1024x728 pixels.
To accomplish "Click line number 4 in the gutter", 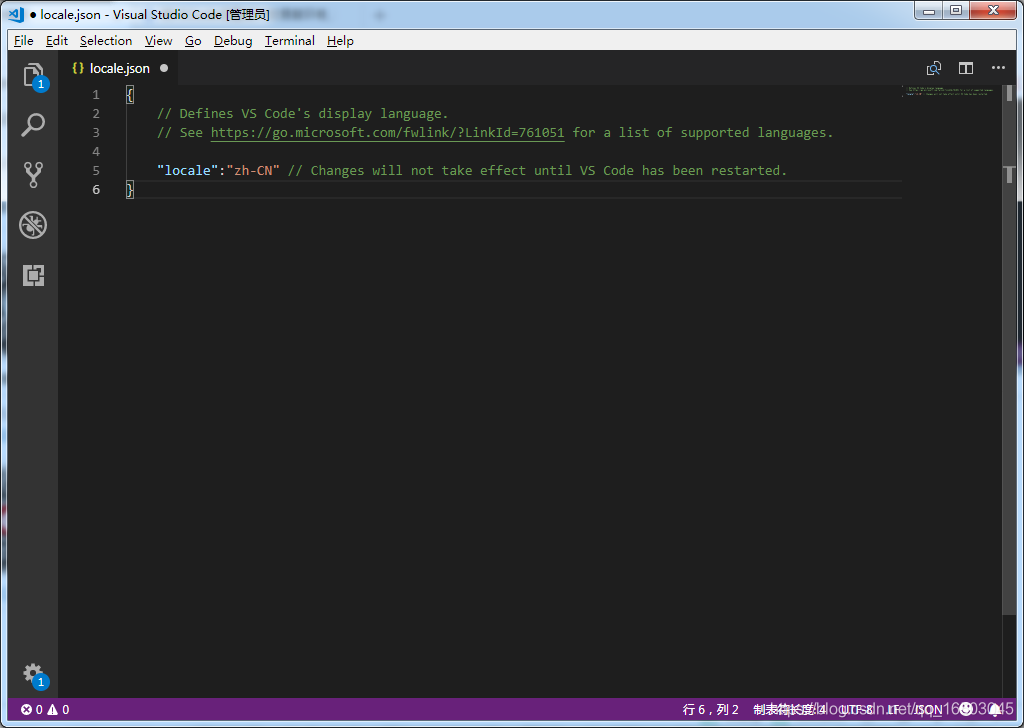I will pyautogui.click(x=96, y=151).
